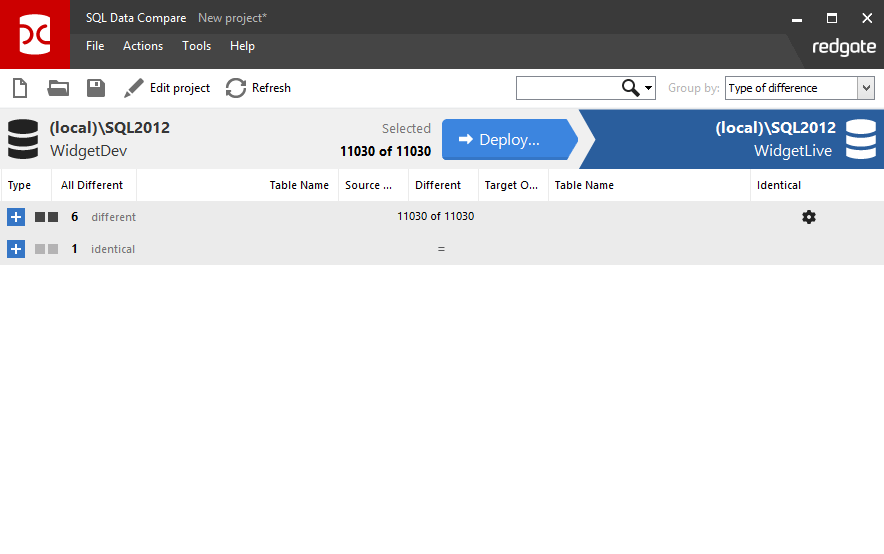Click the Edit project pencil button
Image resolution: width=884 pixels, height=554 pixels.
[167, 88]
